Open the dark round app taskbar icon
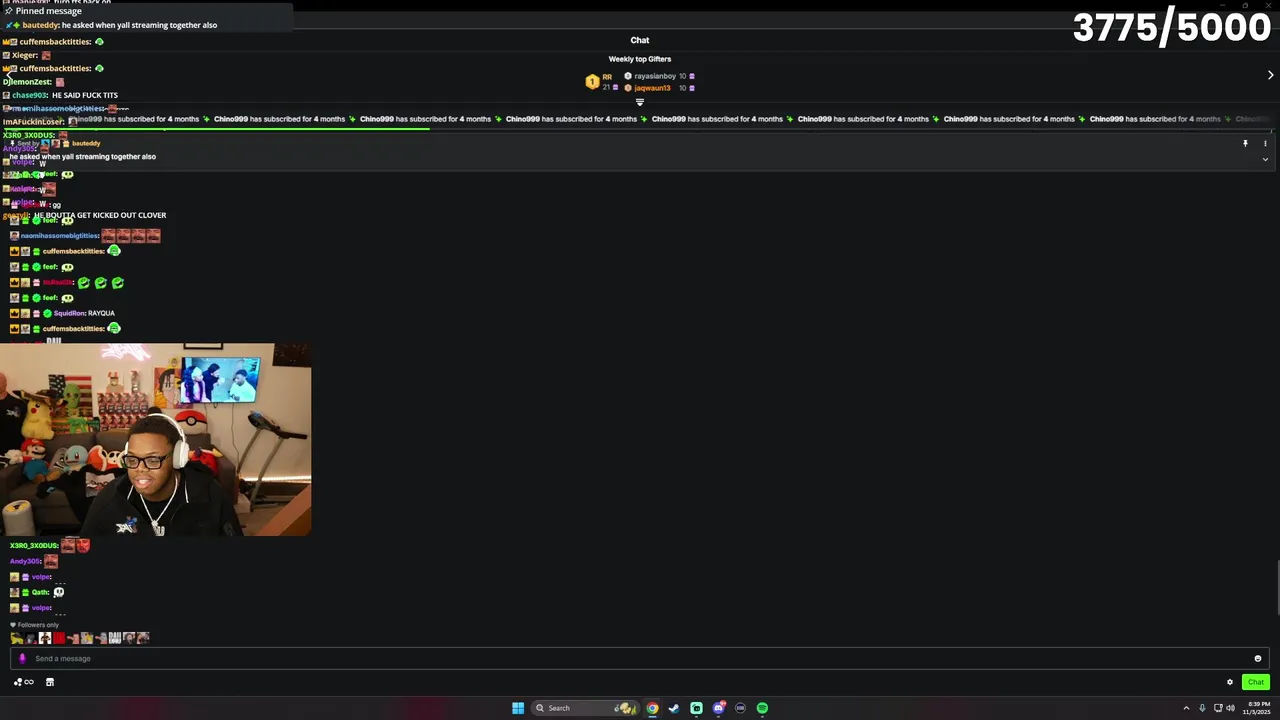1280x720 pixels. tap(740, 708)
